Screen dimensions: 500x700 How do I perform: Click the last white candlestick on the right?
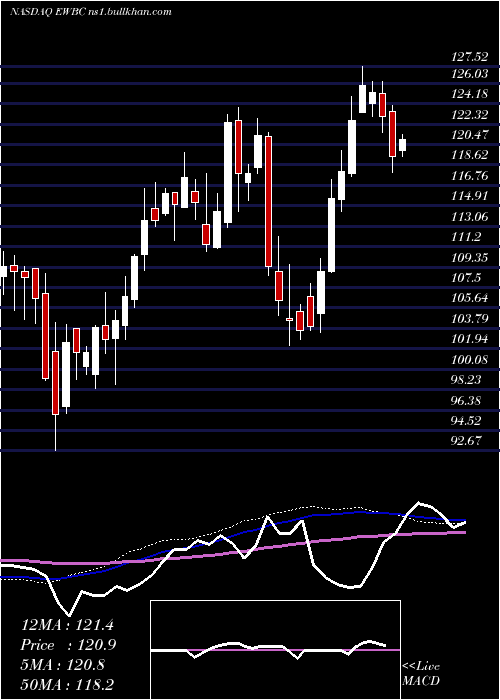click(402, 145)
